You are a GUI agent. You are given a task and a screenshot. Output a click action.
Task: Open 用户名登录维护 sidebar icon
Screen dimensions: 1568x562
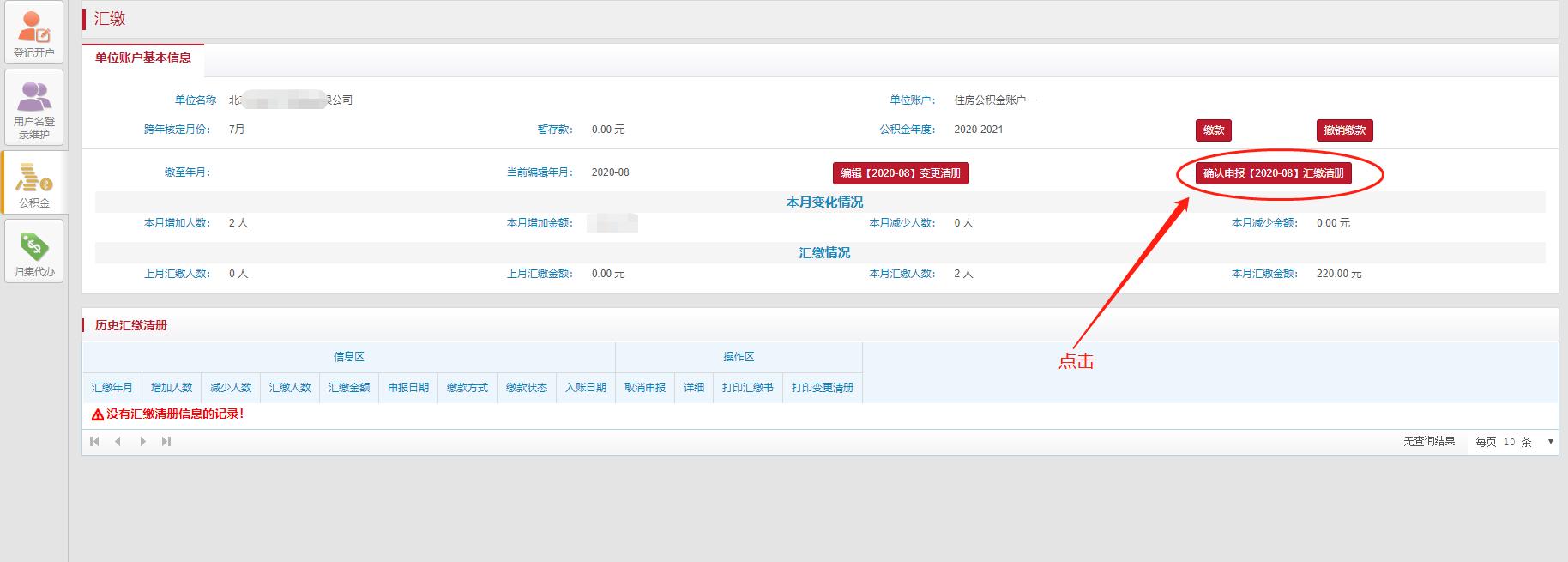(x=33, y=107)
